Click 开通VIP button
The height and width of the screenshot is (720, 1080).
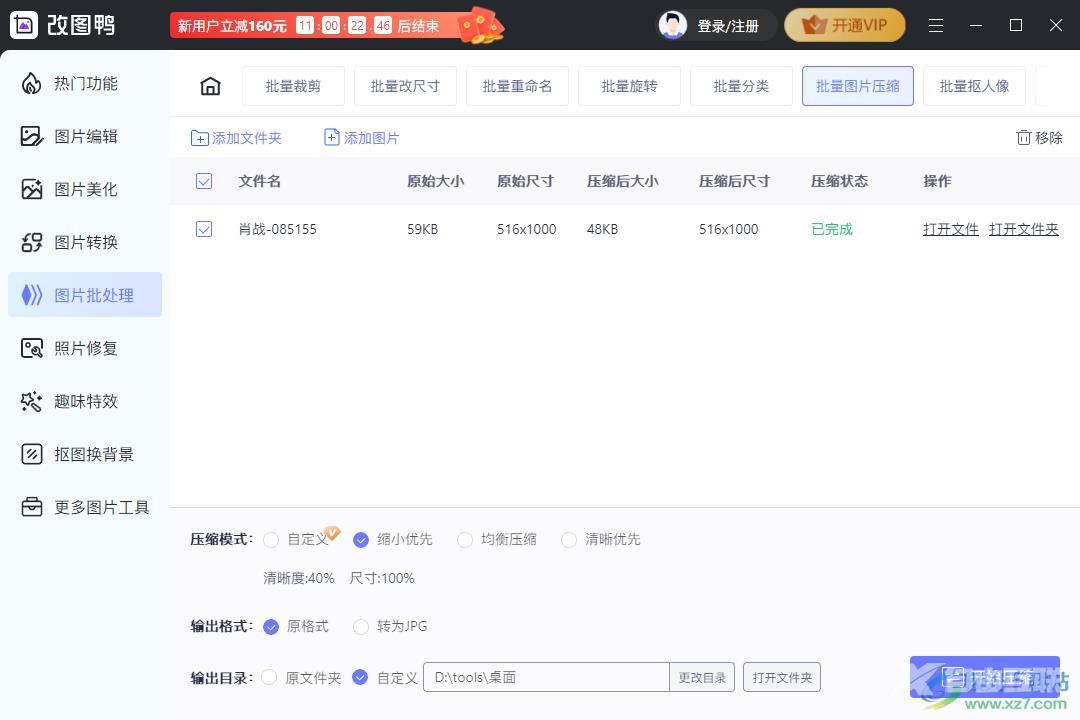[844, 25]
